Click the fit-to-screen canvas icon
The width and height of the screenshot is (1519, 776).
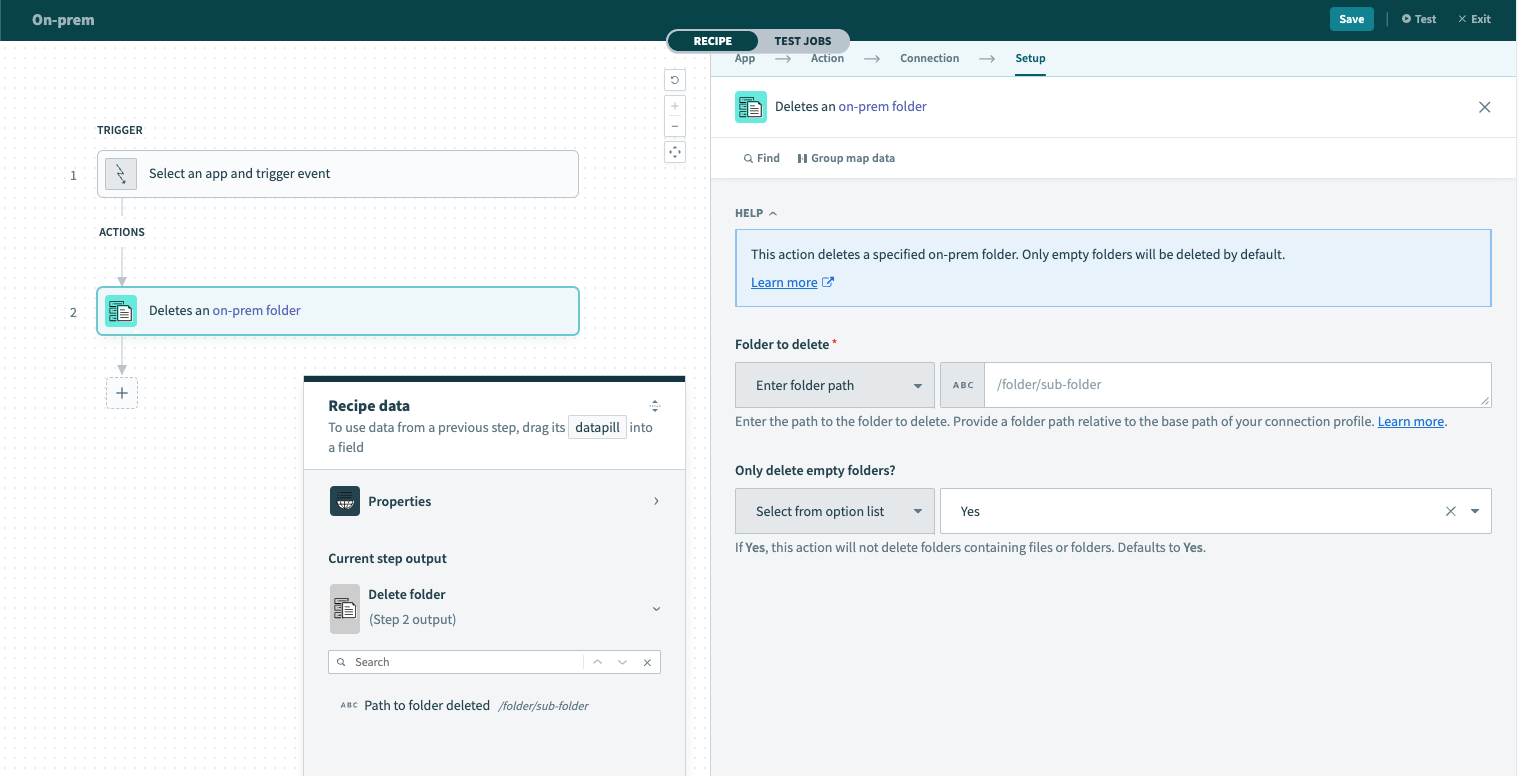(x=675, y=152)
